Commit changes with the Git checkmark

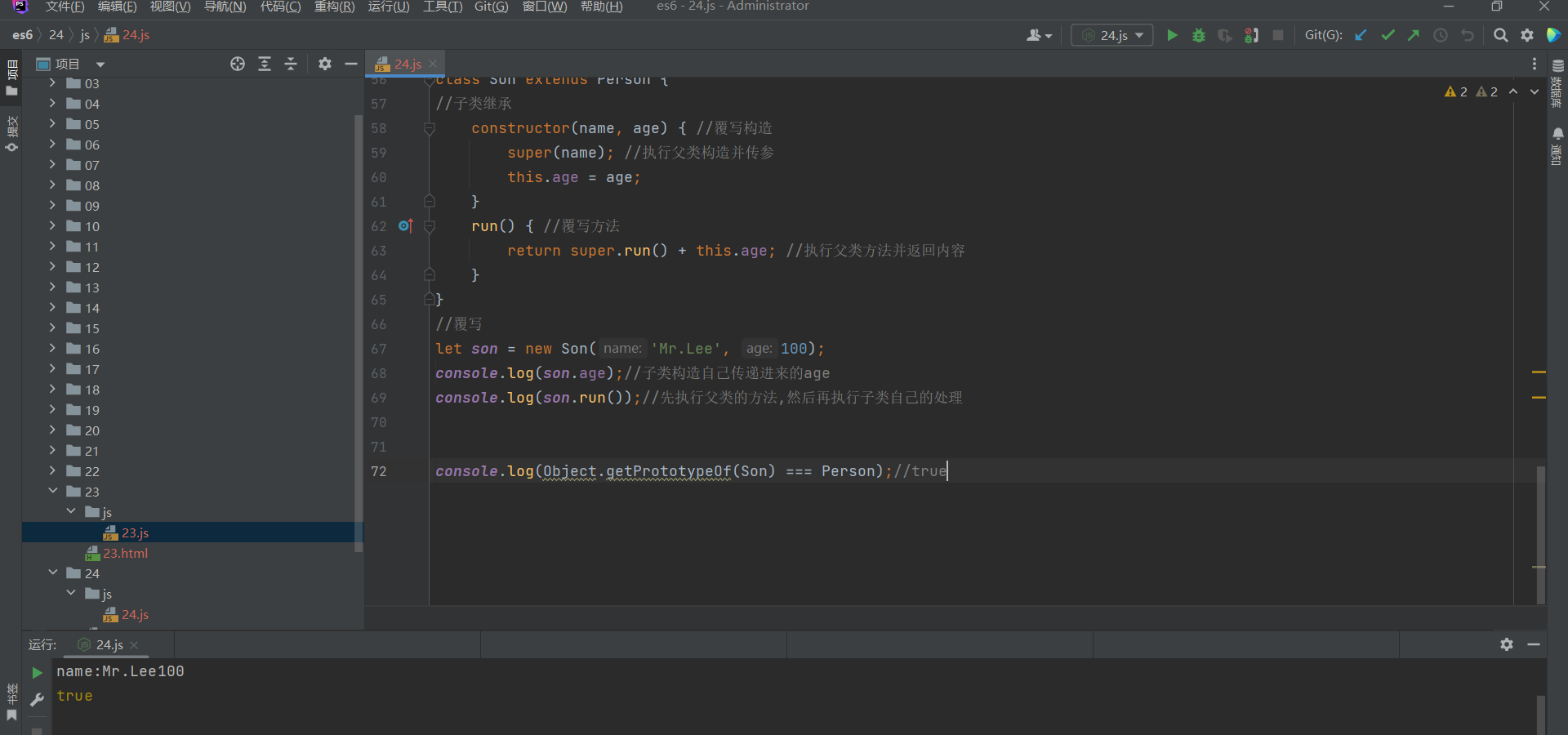tap(1388, 35)
